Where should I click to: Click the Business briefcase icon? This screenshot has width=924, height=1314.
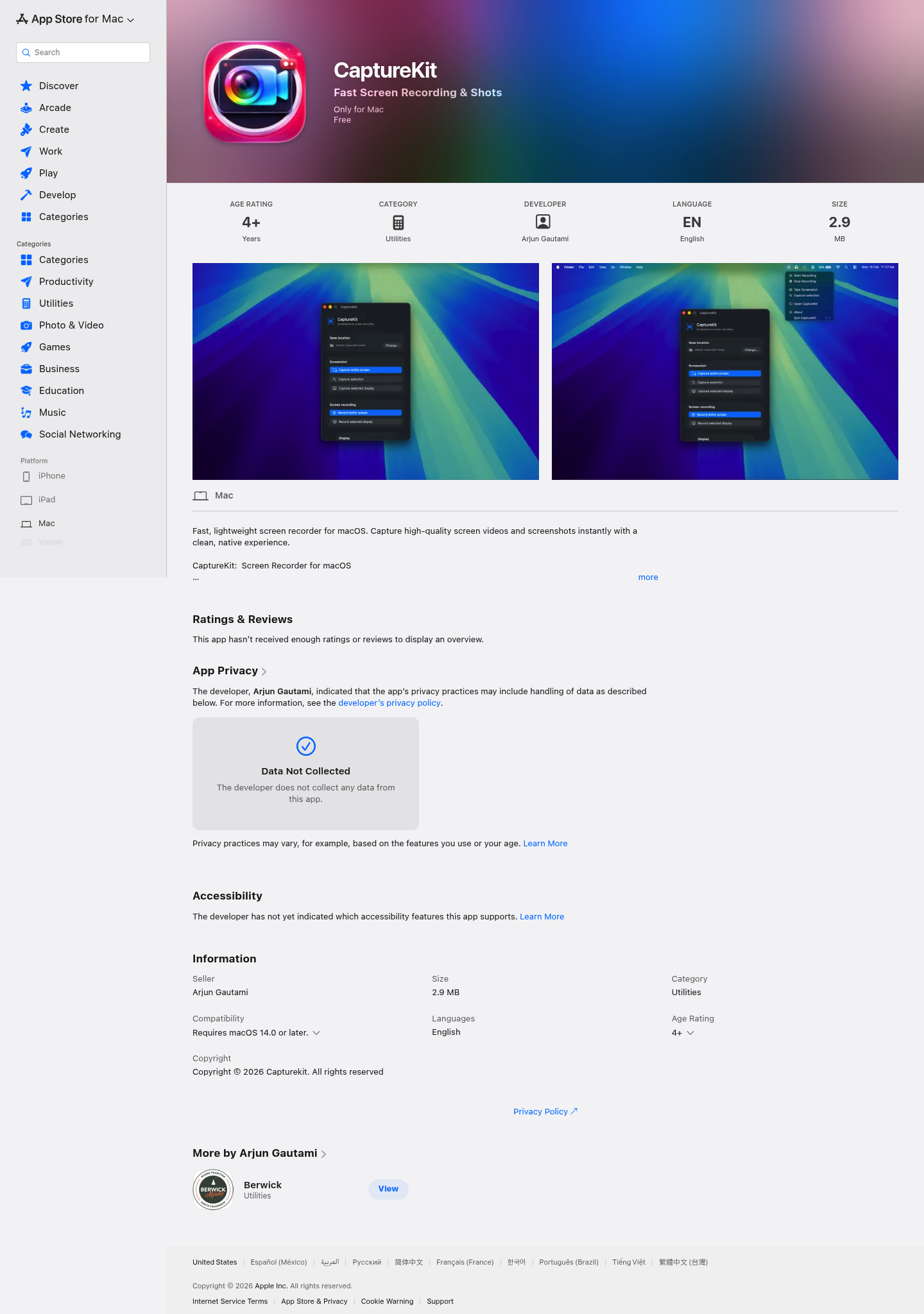click(x=26, y=369)
